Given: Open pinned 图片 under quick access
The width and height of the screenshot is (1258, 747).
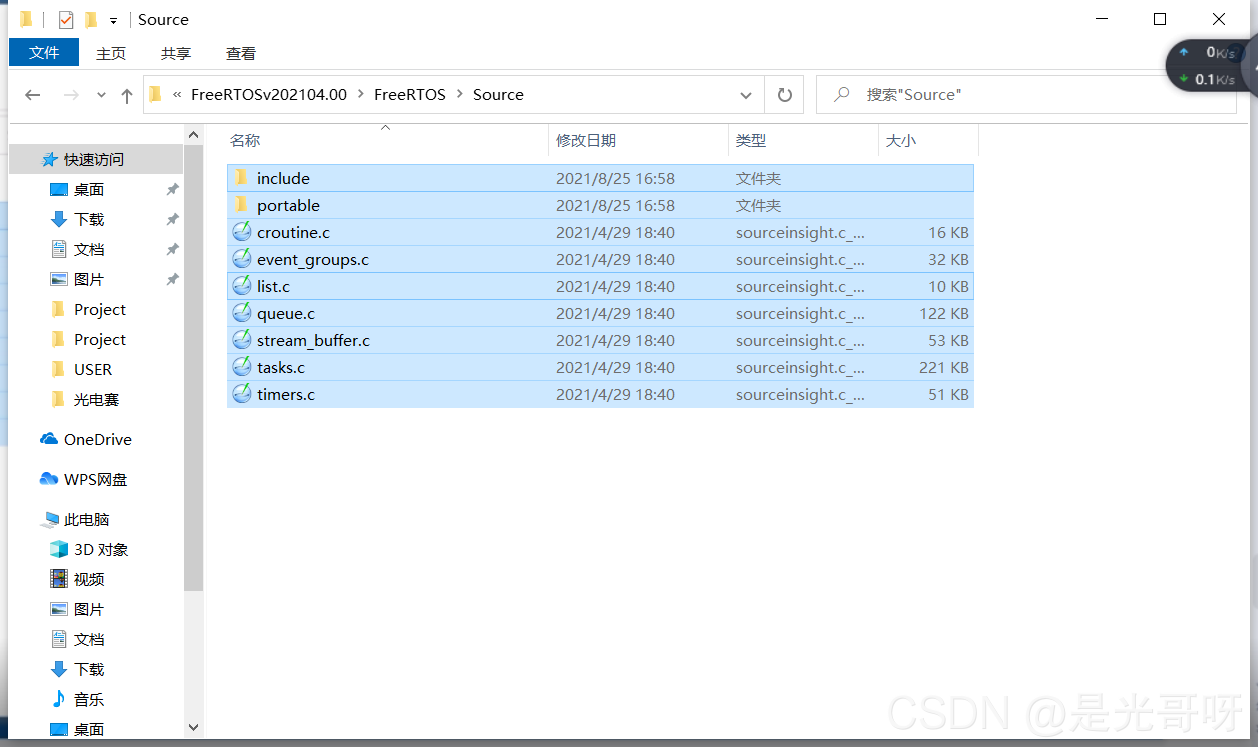Looking at the screenshot, I should (x=89, y=279).
